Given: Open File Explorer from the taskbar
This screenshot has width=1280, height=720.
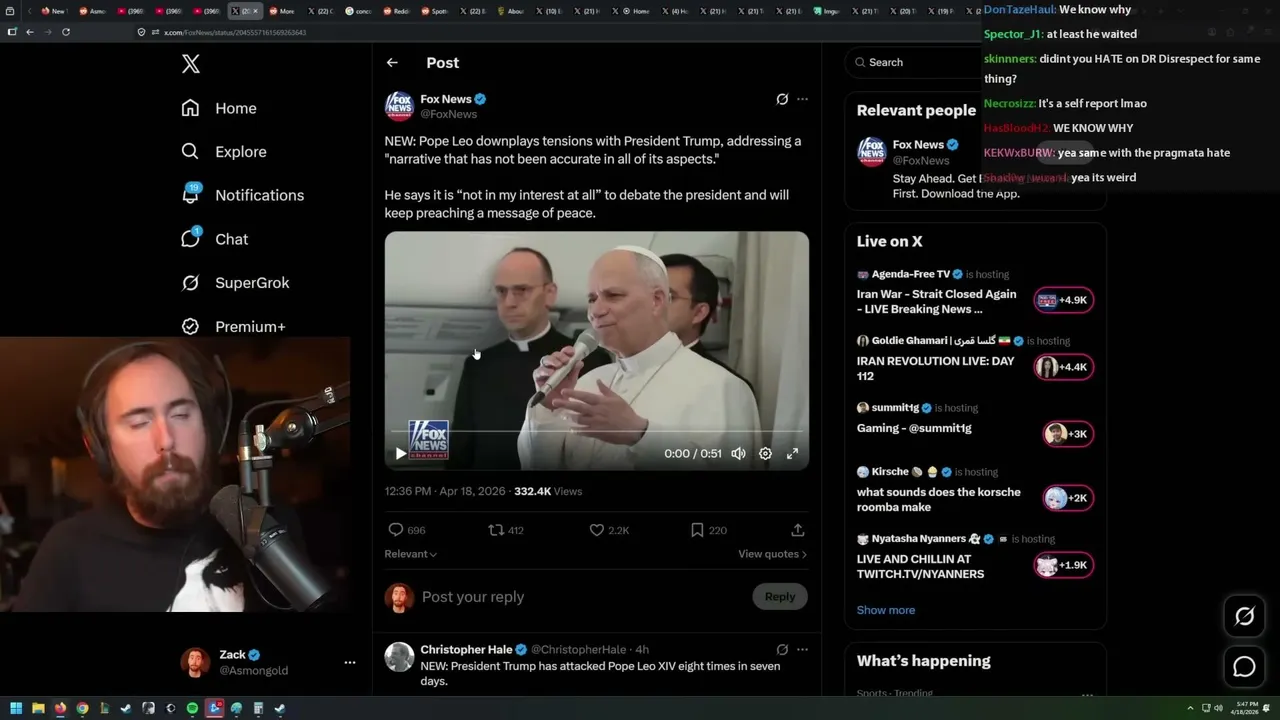Looking at the screenshot, I should [x=38, y=709].
